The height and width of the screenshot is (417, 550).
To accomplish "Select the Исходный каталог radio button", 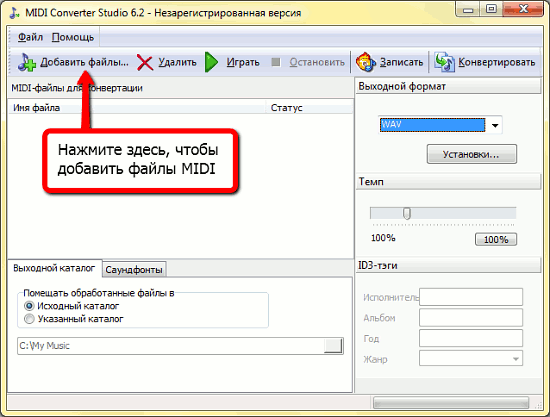I will coord(29,306).
